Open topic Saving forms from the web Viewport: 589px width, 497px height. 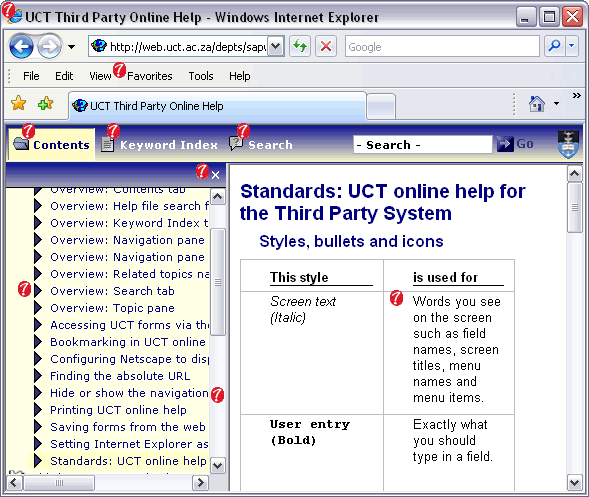(128, 427)
